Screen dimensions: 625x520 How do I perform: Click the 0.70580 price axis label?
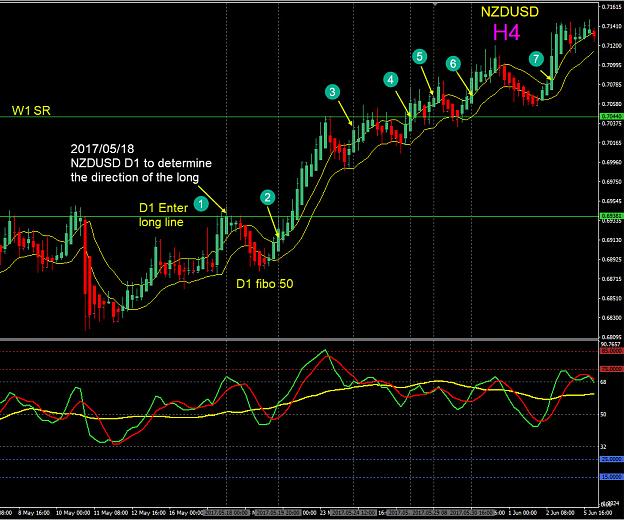611,104
